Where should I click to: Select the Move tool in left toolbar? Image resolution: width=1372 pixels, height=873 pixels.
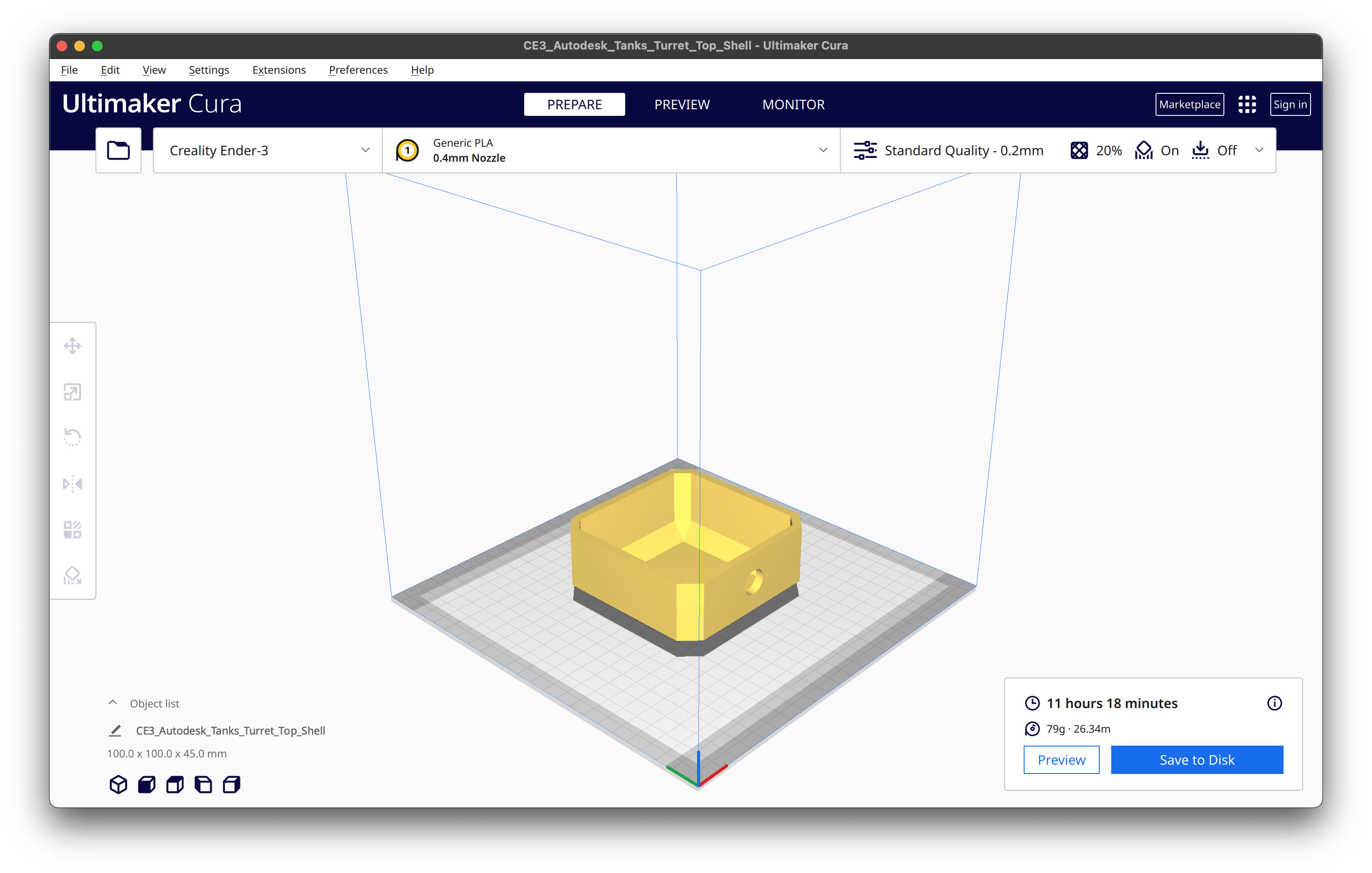click(x=72, y=345)
